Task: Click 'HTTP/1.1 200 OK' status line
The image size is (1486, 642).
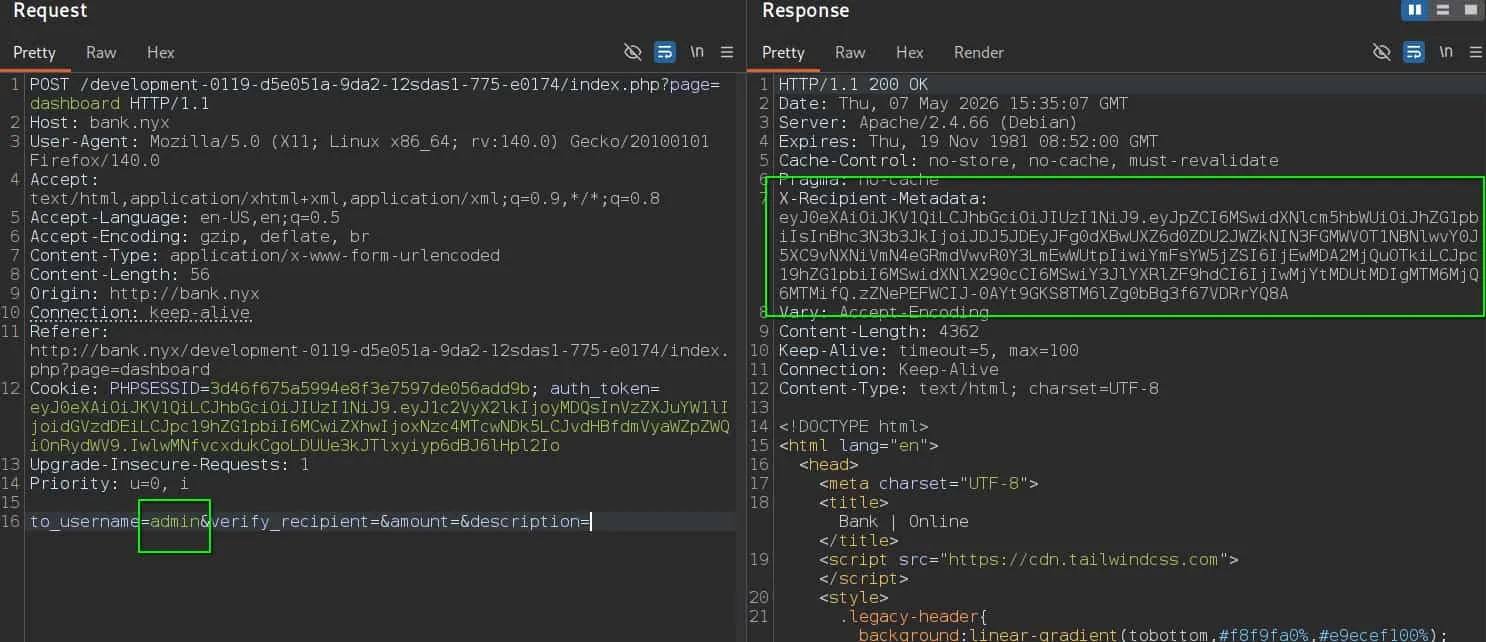Action: [x=854, y=85]
